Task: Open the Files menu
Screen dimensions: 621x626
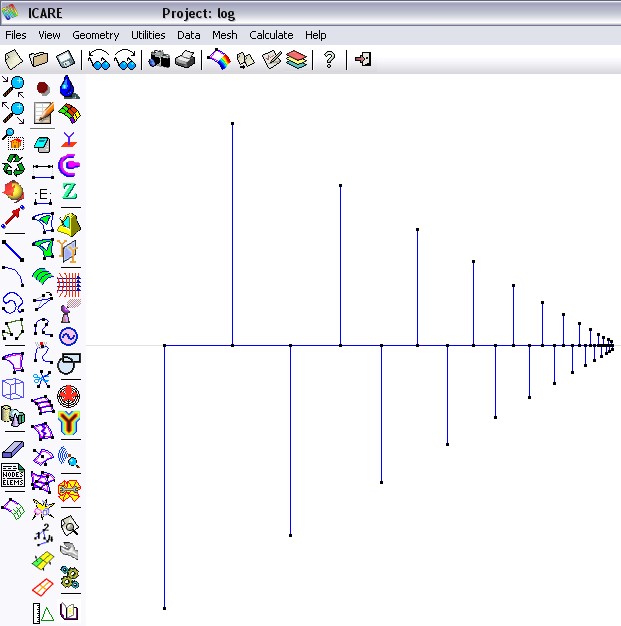Action: (16, 35)
